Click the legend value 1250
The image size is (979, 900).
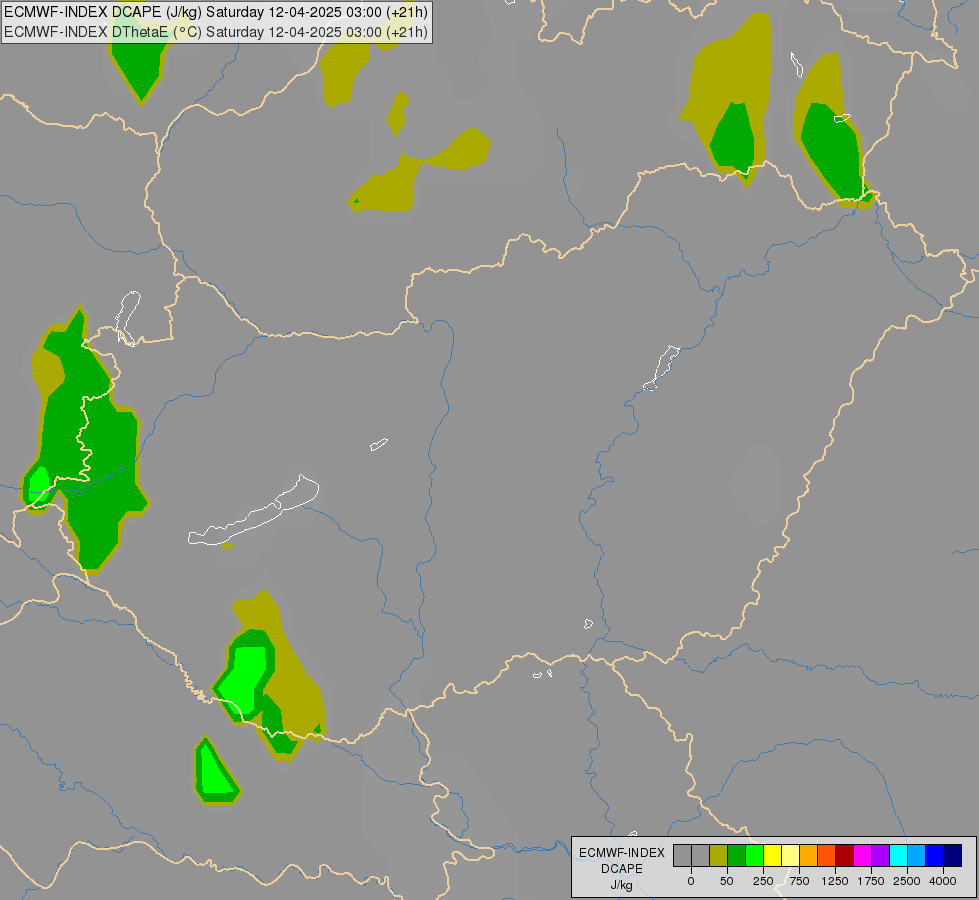[x=835, y=881]
